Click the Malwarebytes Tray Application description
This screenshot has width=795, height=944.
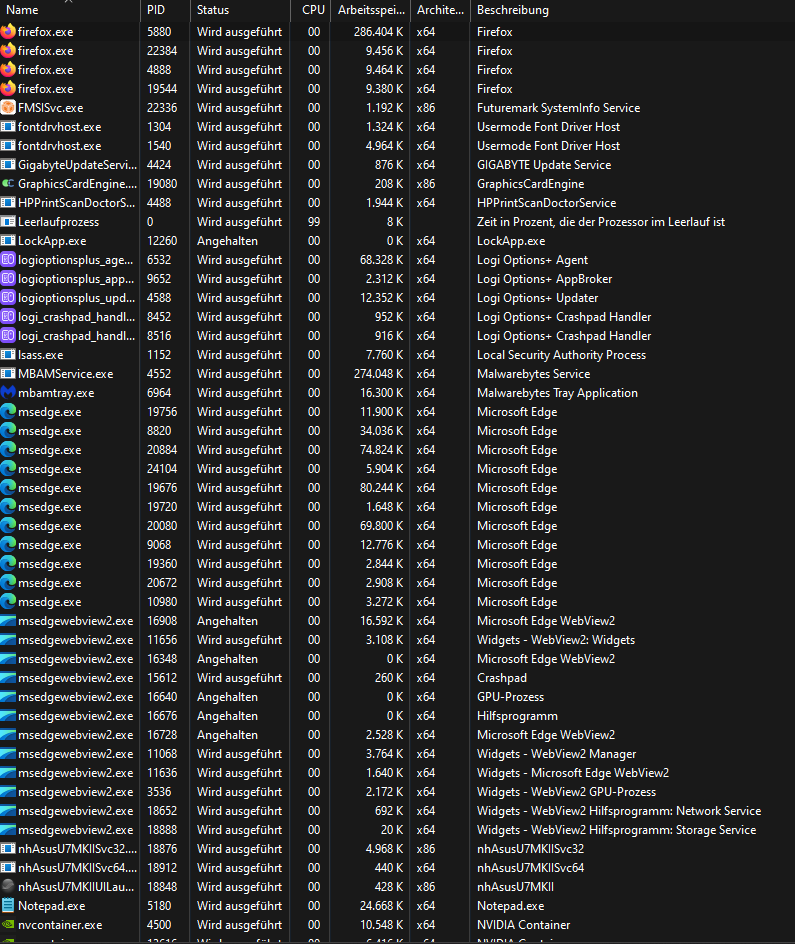click(x=557, y=393)
